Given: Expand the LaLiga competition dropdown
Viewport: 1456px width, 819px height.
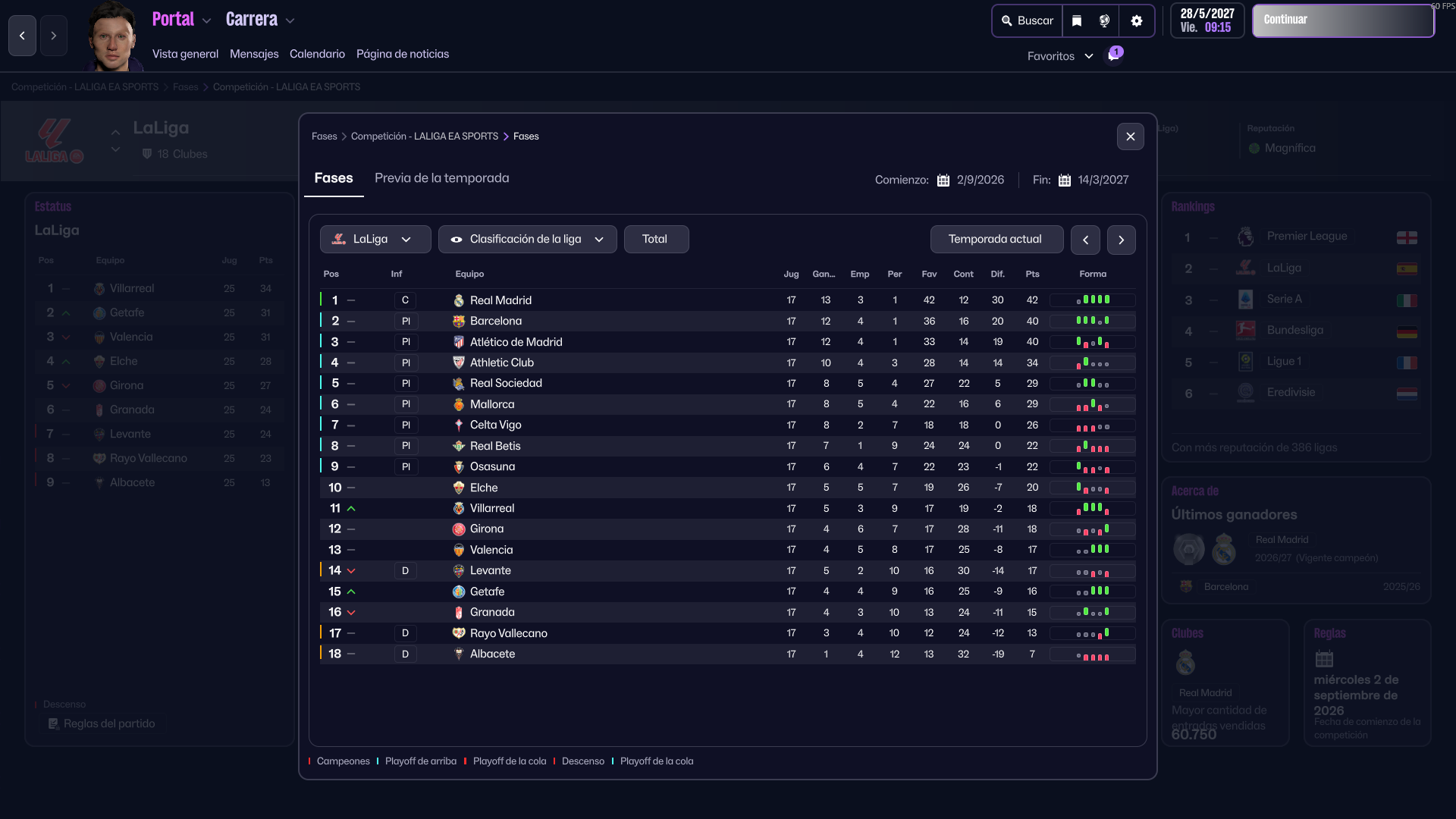Looking at the screenshot, I should click(x=375, y=240).
